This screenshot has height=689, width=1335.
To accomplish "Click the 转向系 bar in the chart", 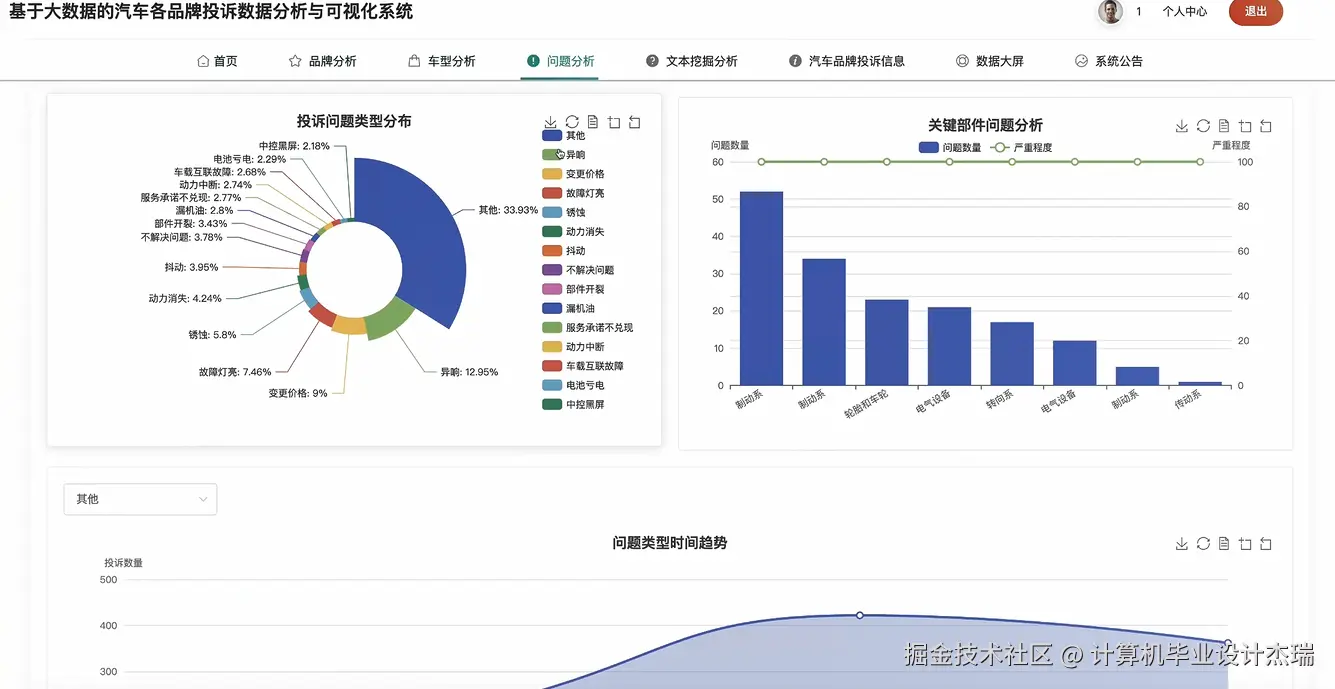I will click(x=1012, y=354).
